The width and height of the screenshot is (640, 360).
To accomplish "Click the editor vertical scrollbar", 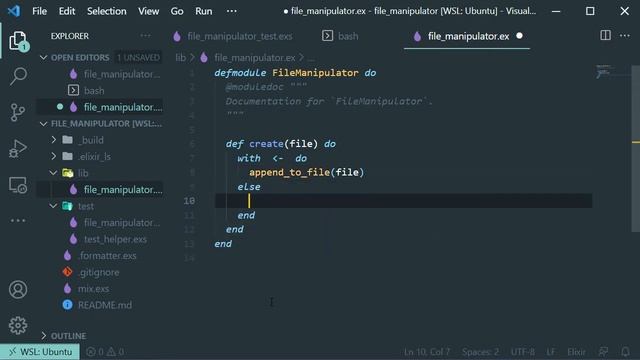I will tap(636, 149).
